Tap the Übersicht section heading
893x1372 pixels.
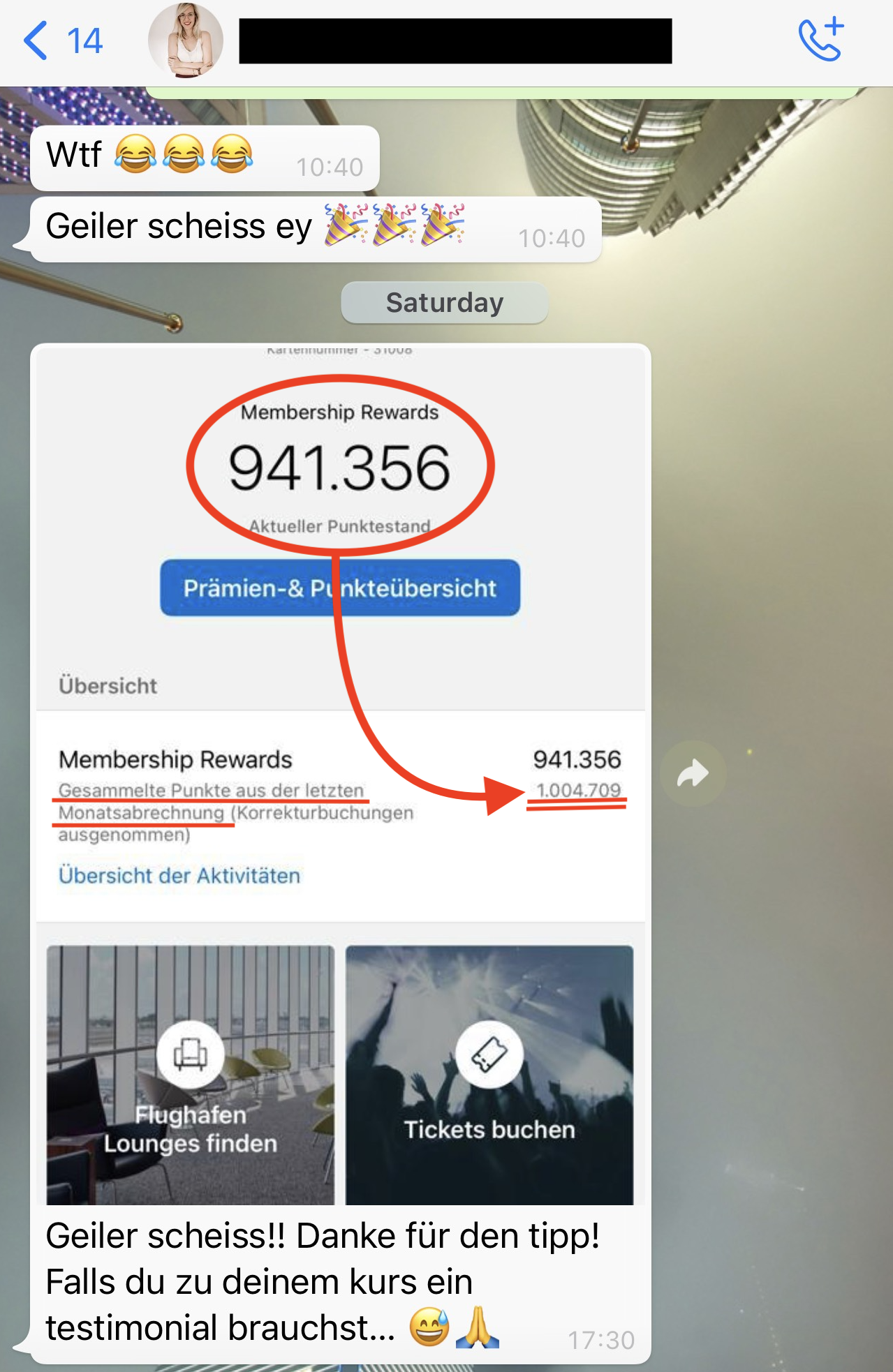tap(108, 685)
